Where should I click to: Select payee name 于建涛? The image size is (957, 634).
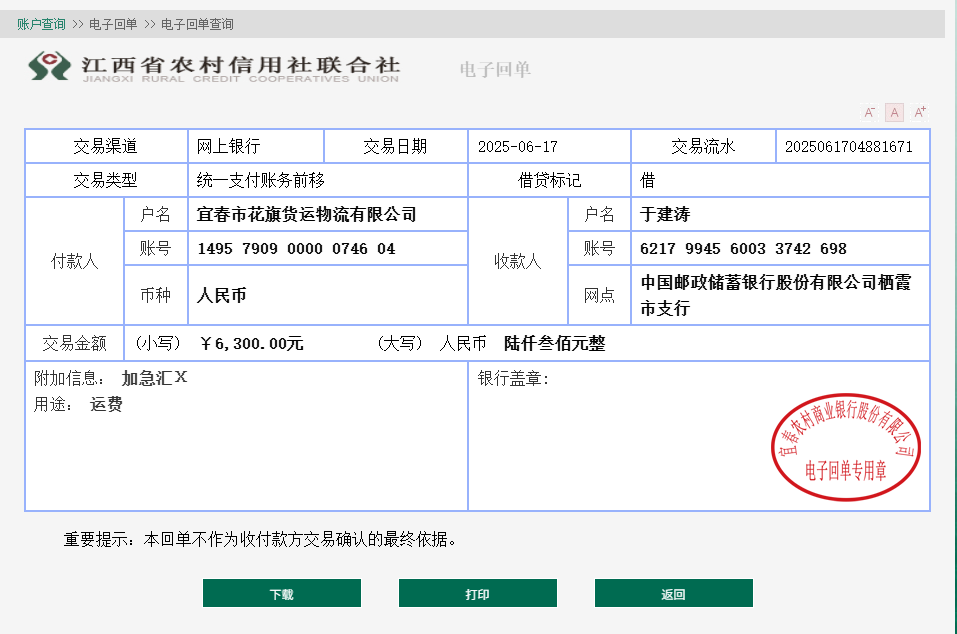[x=665, y=214]
